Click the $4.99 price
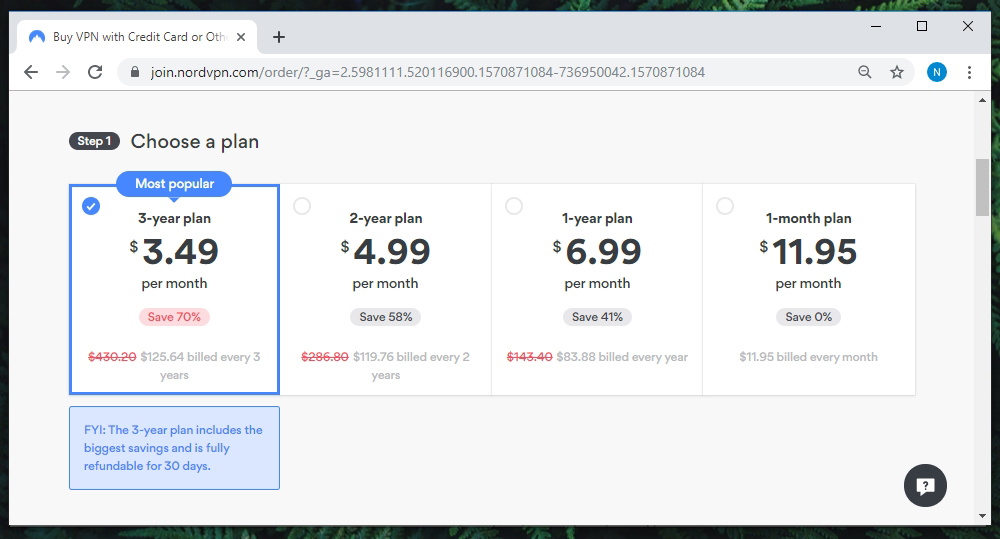The height and width of the screenshot is (539, 1000). coord(386,251)
